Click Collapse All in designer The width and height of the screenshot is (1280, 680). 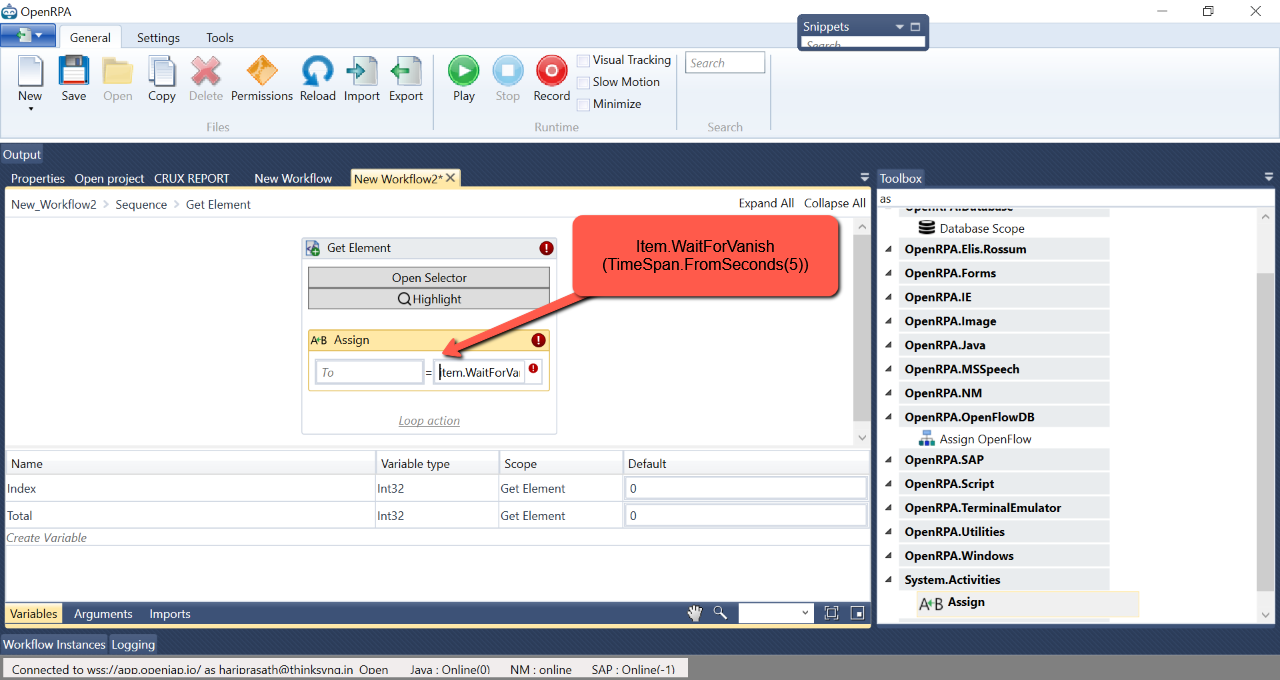(835, 203)
